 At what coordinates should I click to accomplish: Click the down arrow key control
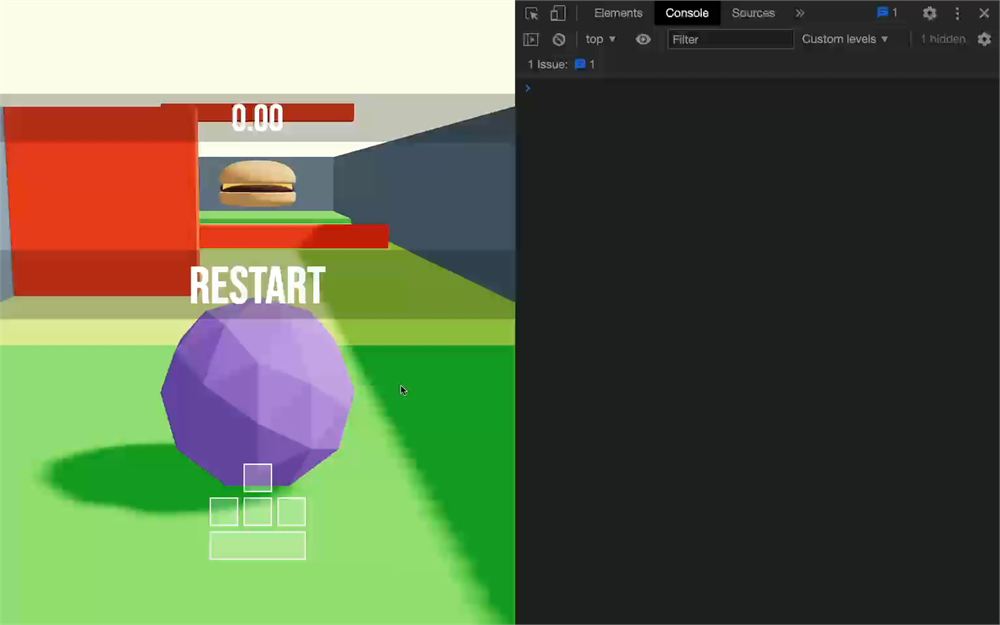click(258, 511)
